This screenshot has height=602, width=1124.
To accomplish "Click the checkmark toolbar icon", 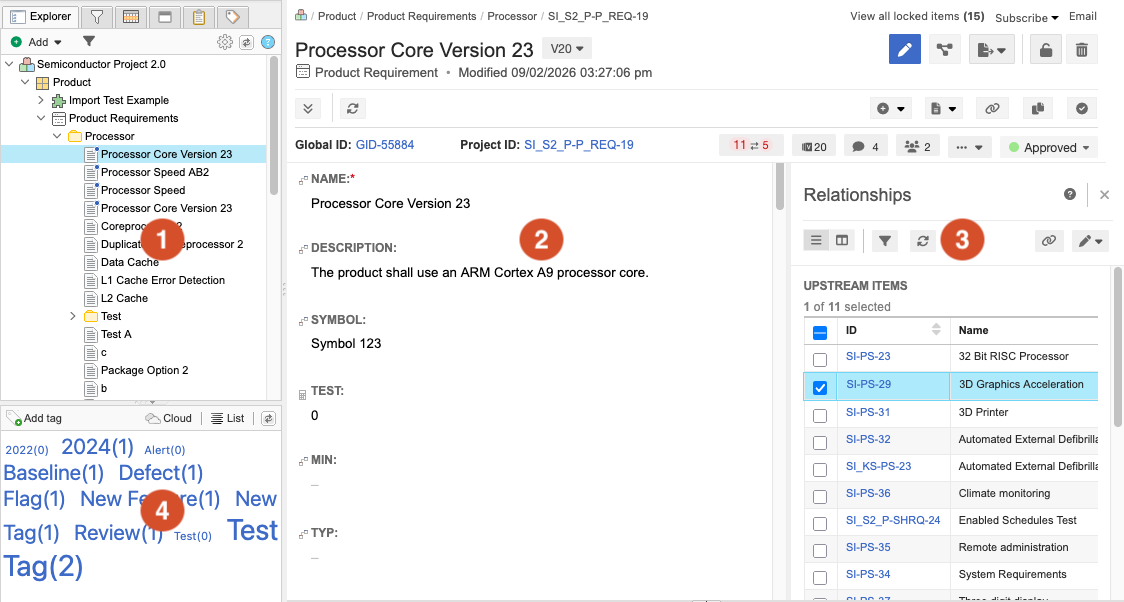I will tap(1082, 108).
